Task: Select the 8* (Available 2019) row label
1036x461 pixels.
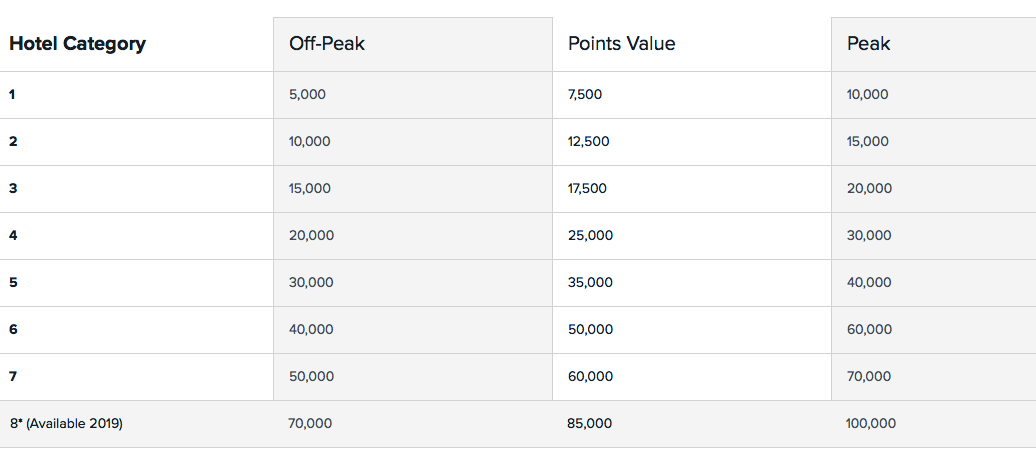Action: (x=66, y=424)
